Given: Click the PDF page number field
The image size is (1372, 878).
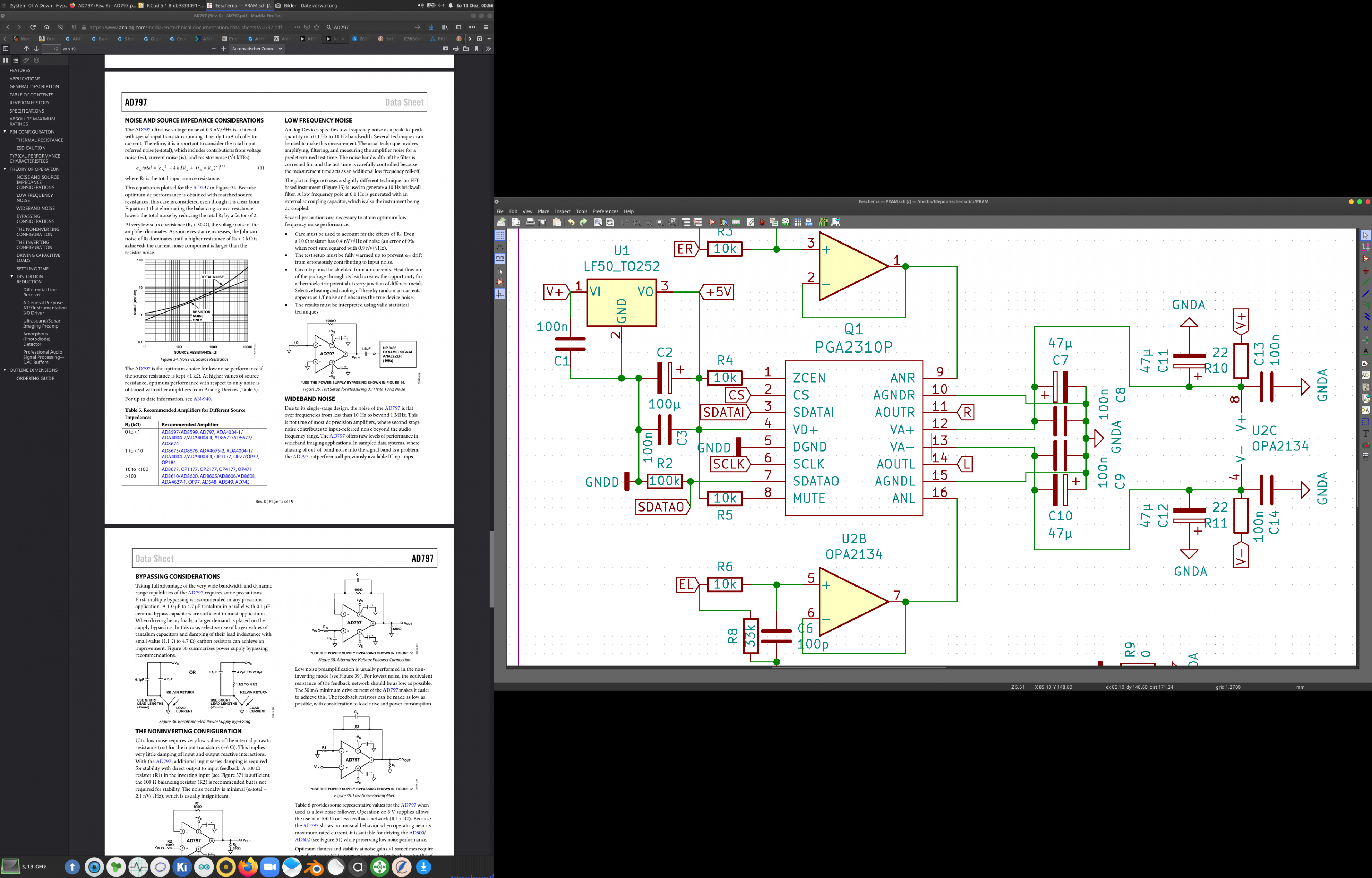Looking at the screenshot, I should (x=51, y=49).
